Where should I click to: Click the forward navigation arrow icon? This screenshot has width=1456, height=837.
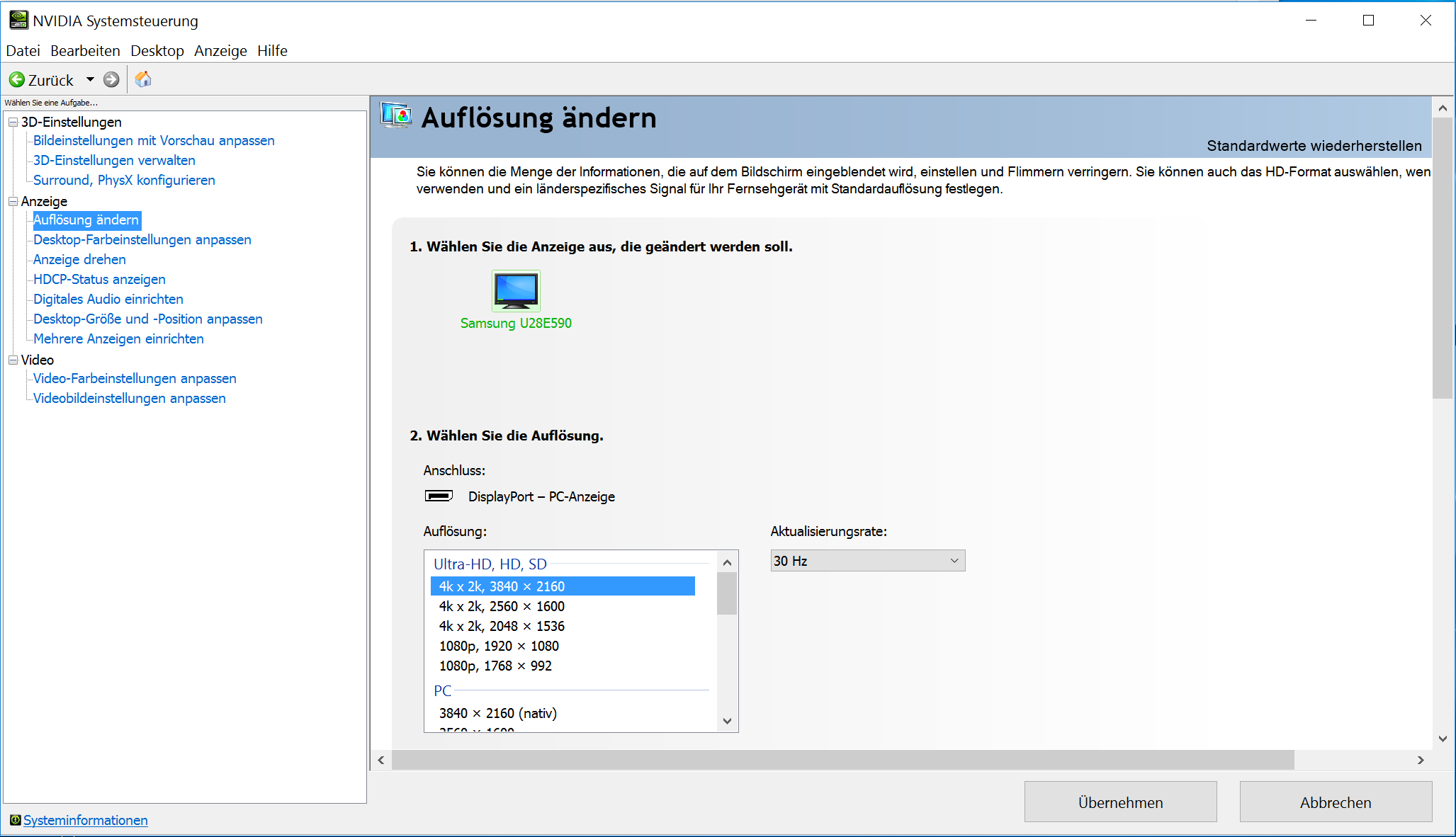click(111, 79)
